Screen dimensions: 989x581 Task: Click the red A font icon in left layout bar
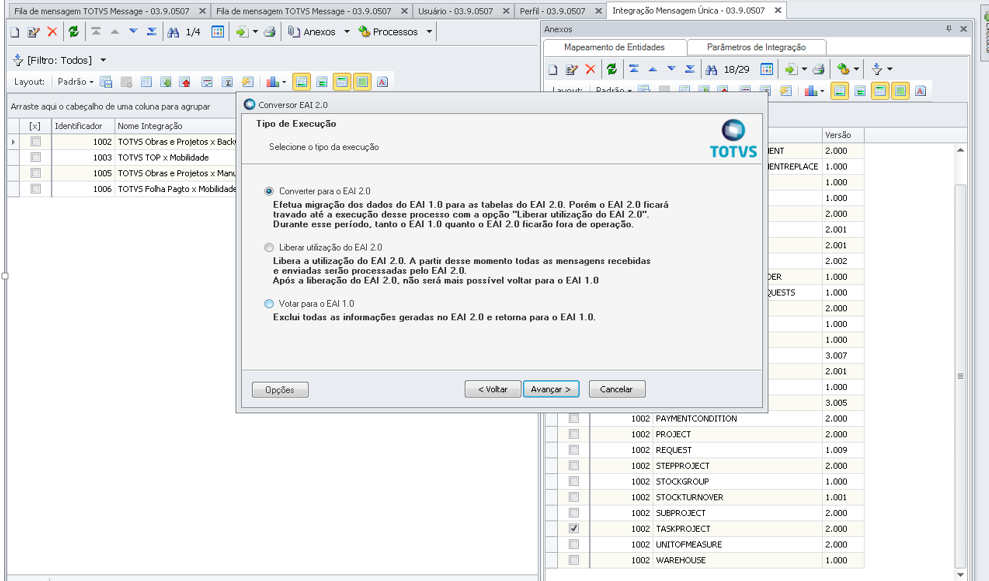[382, 82]
